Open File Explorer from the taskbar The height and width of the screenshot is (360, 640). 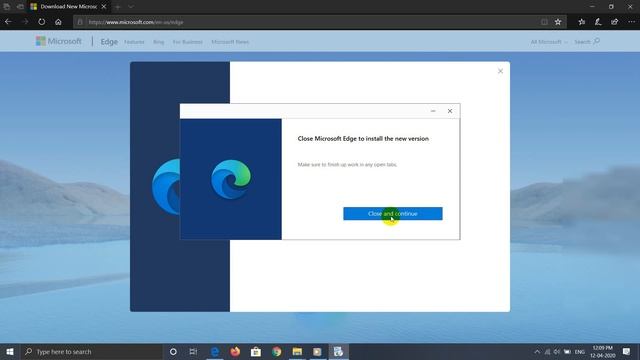tap(297, 351)
